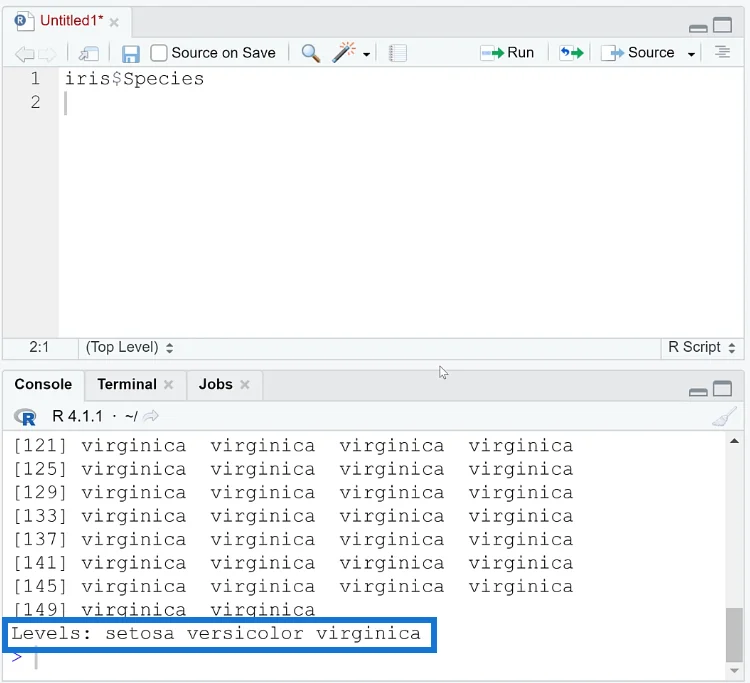View current working directory arrow icon
750x683 pixels.
[151, 416]
